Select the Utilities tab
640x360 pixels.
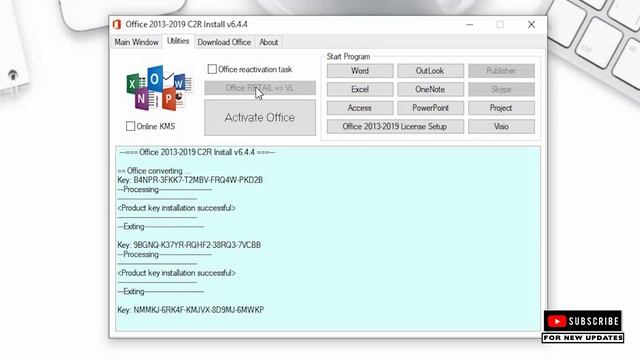pos(178,41)
